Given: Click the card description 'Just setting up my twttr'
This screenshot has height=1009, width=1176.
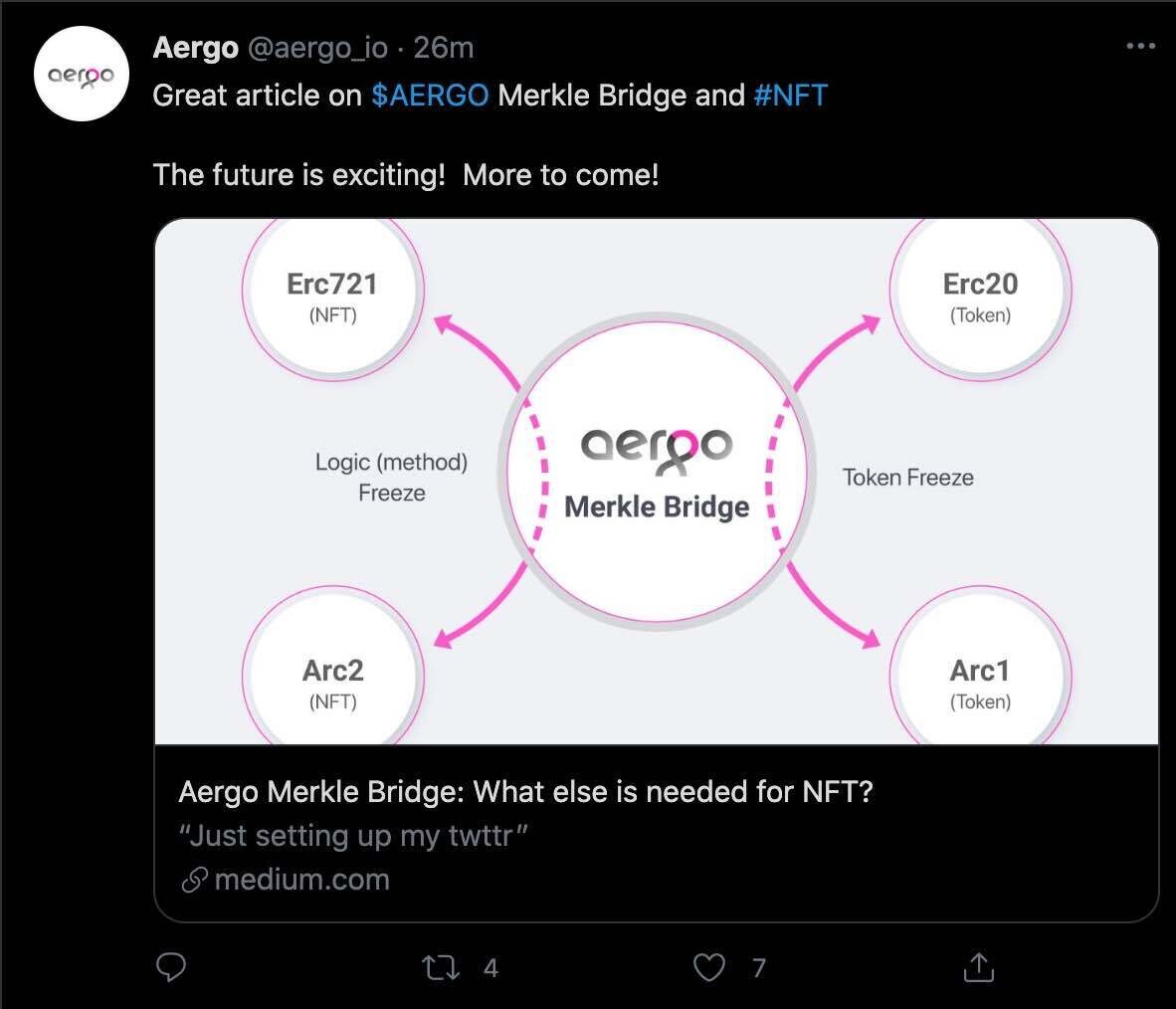Looking at the screenshot, I should (x=352, y=836).
